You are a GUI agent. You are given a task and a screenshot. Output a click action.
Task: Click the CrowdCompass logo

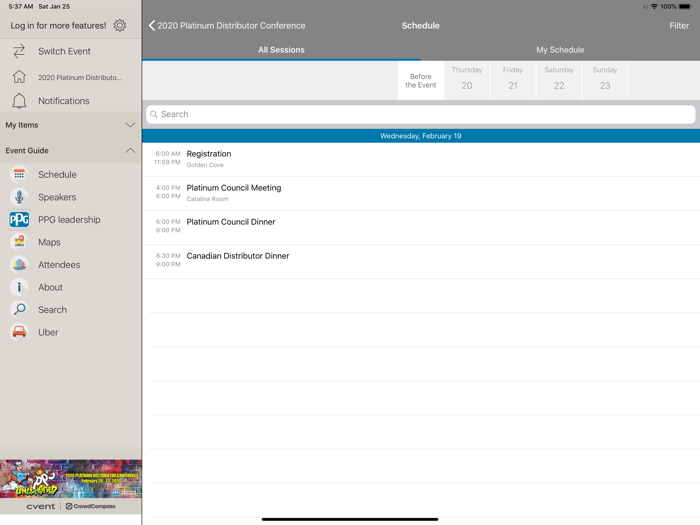[x=91, y=506]
